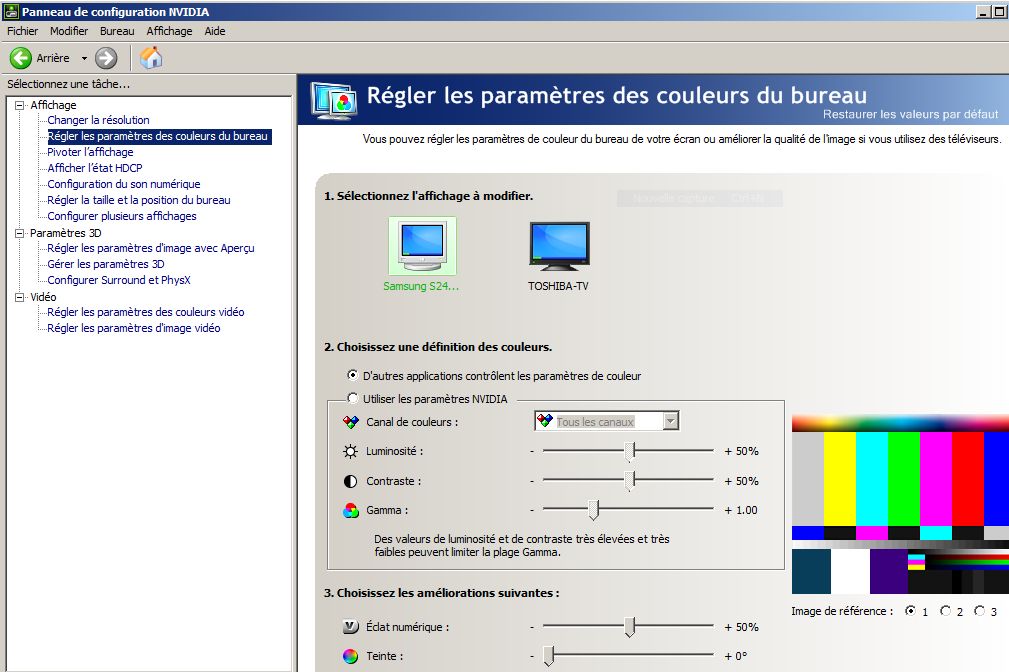Open "Régler les paramètres des couleurs vidéo"
This screenshot has height=672, width=1009.
point(145,312)
